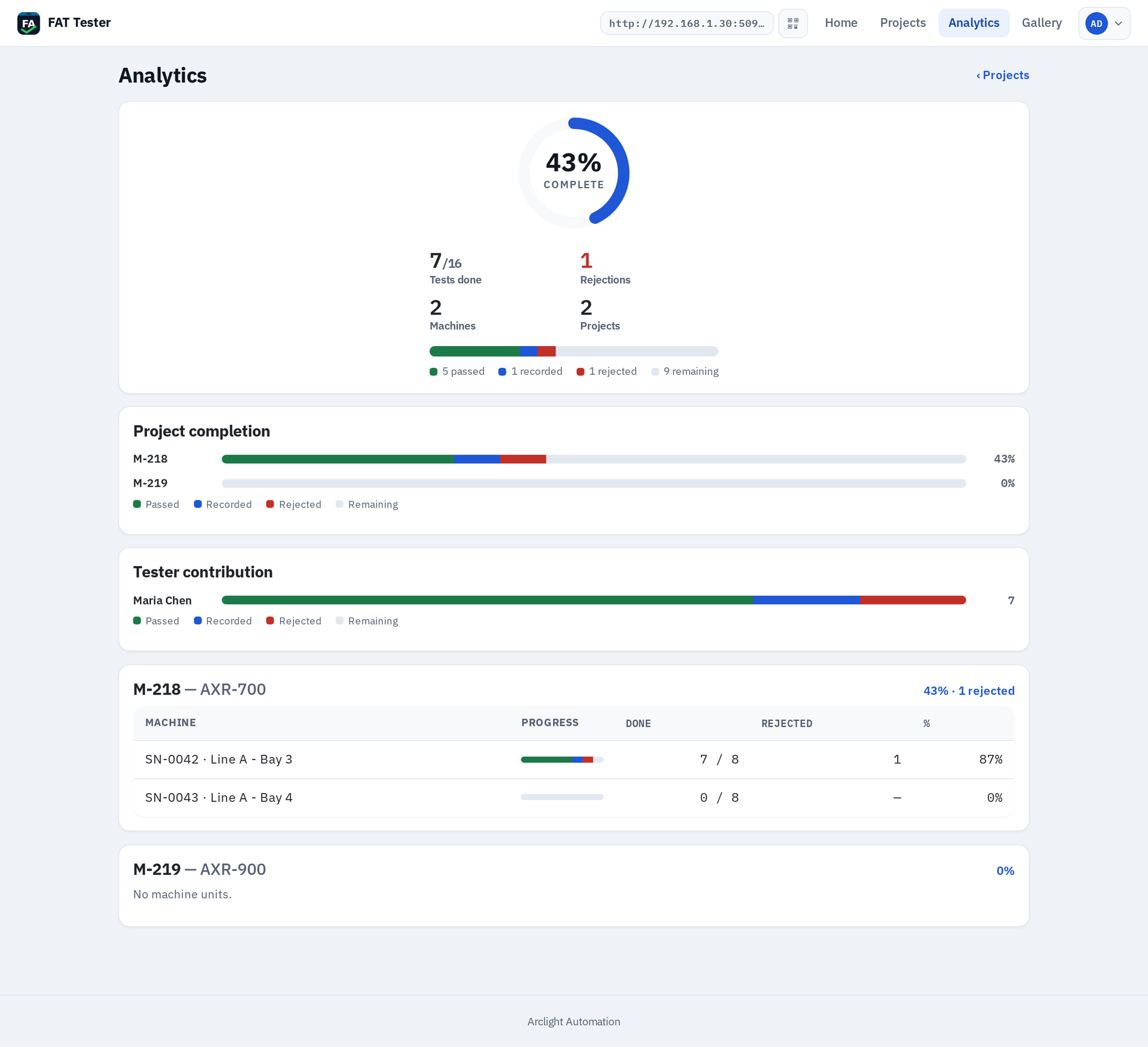Click the '7 / 8' done cell
Screen dimensions: 1148x1047
tap(719, 759)
